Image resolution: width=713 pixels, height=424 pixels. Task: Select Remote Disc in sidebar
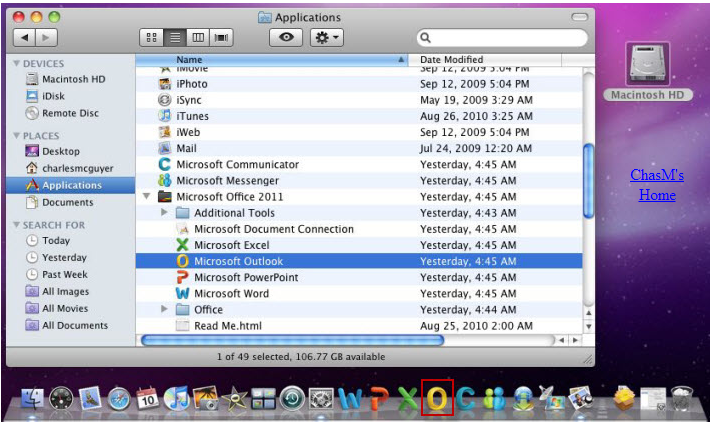62,113
